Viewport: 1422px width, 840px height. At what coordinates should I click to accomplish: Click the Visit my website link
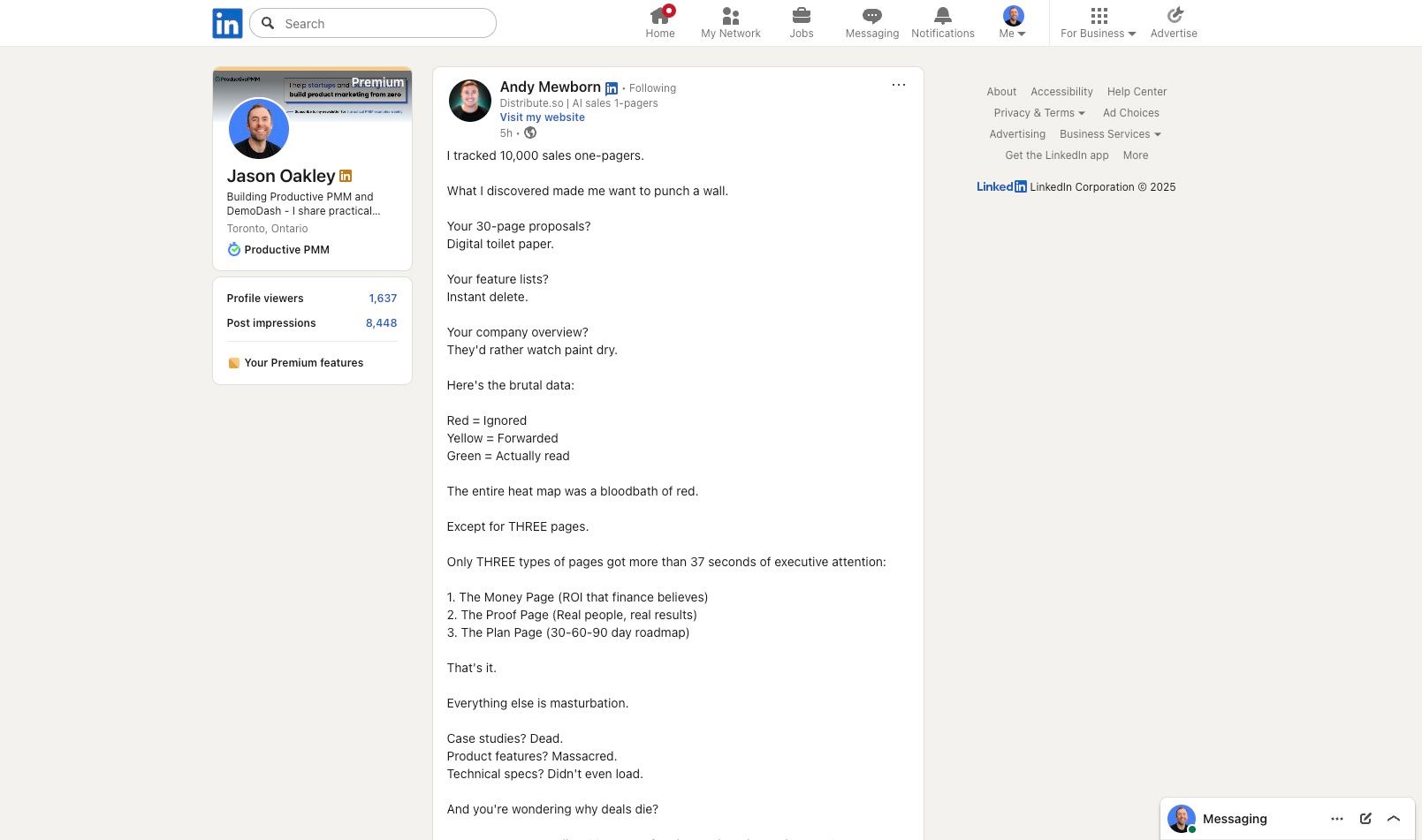[x=543, y=117]
